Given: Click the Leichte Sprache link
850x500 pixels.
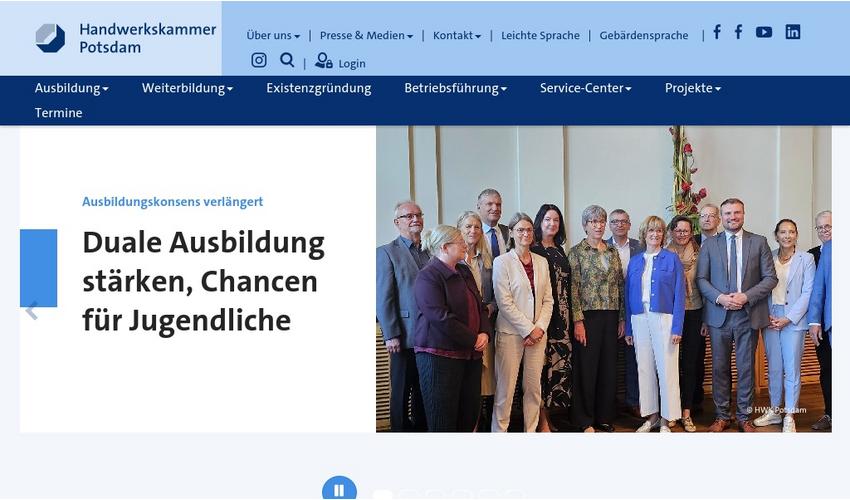Looking at the screenshot, I should 540,35.
